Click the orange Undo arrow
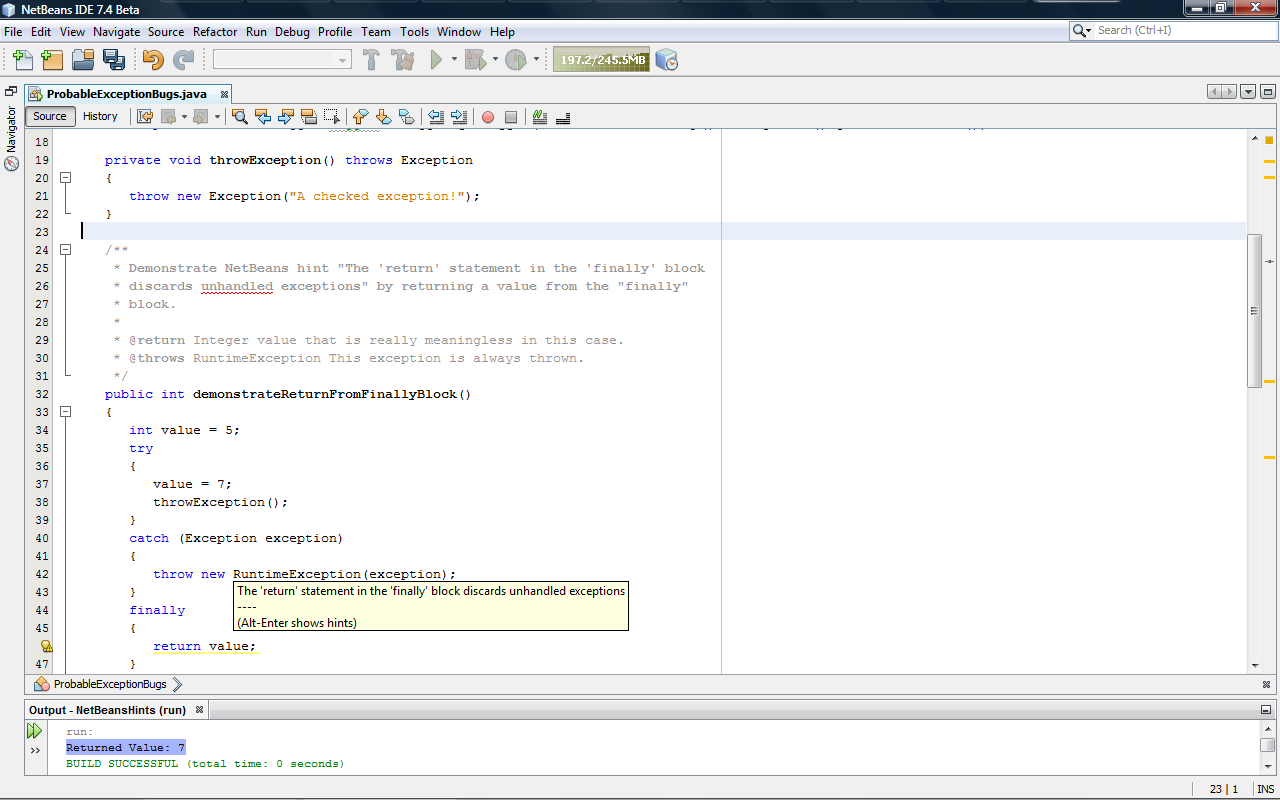The image size is (1280, 800). click(153, 60)
